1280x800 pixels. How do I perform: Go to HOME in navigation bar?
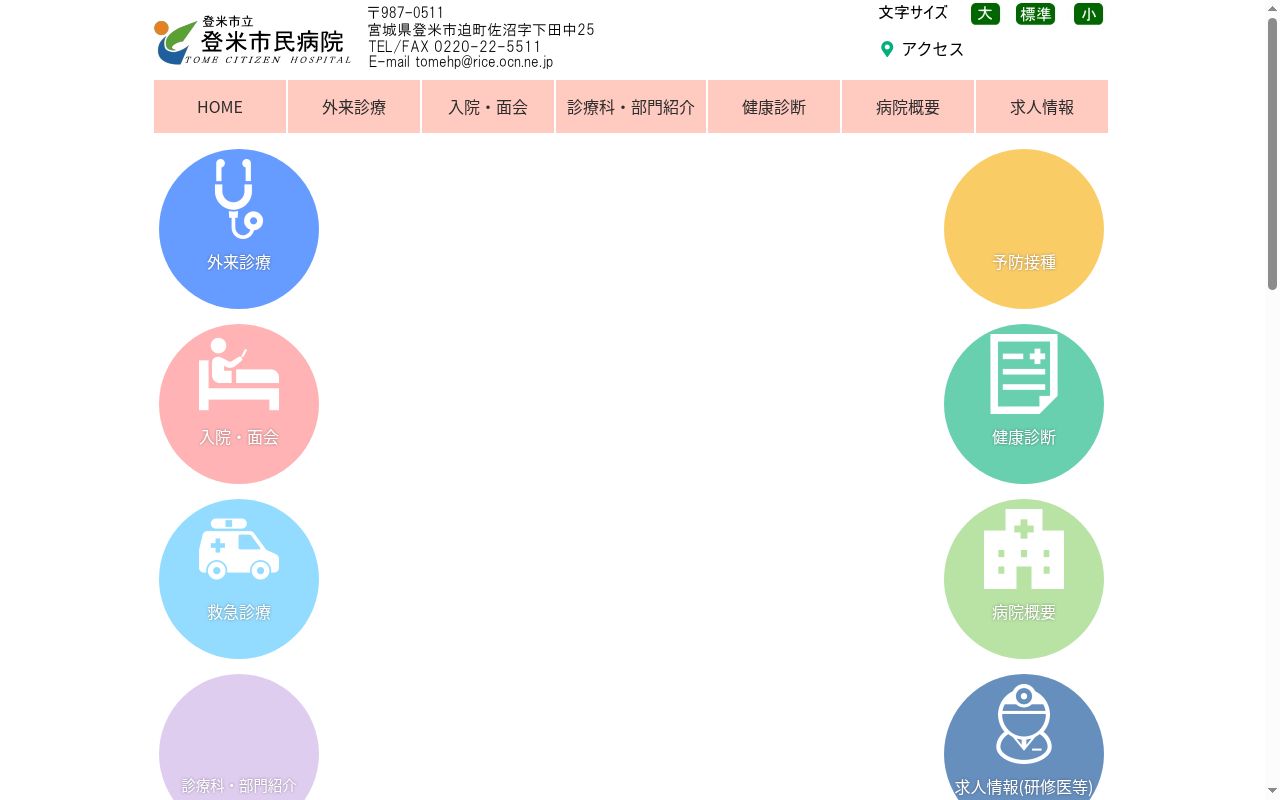pos(220,107)
